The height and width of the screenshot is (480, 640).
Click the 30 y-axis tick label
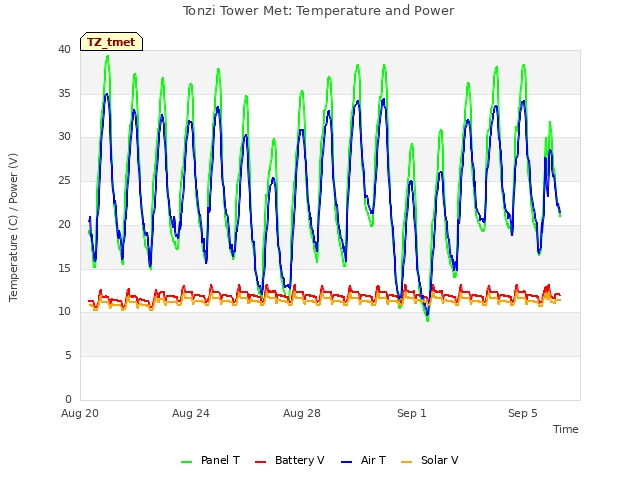point(64,137)
